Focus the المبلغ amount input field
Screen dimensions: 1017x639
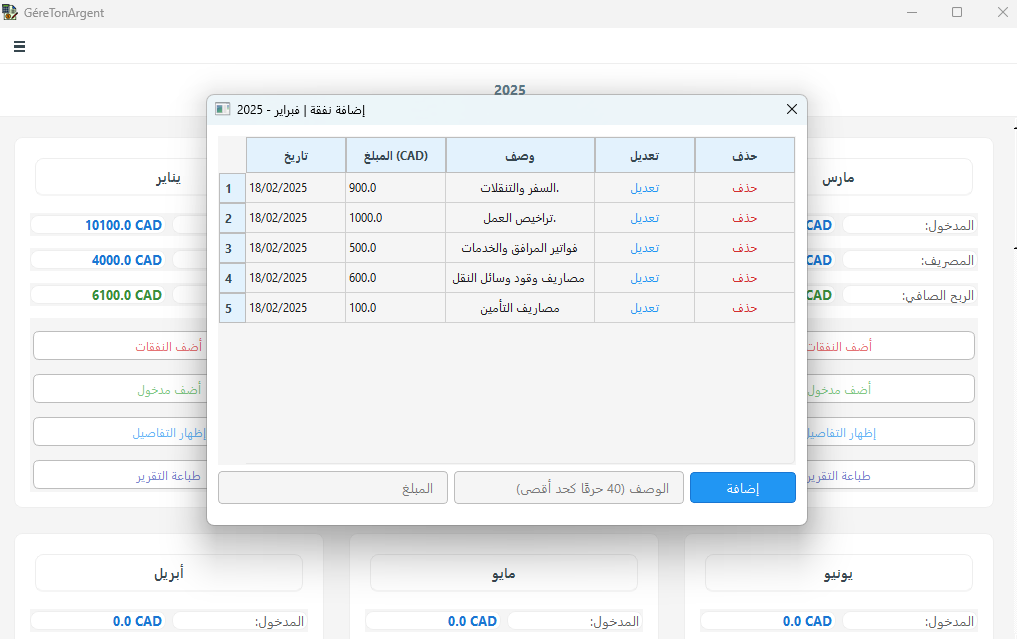tap(332, 488)
